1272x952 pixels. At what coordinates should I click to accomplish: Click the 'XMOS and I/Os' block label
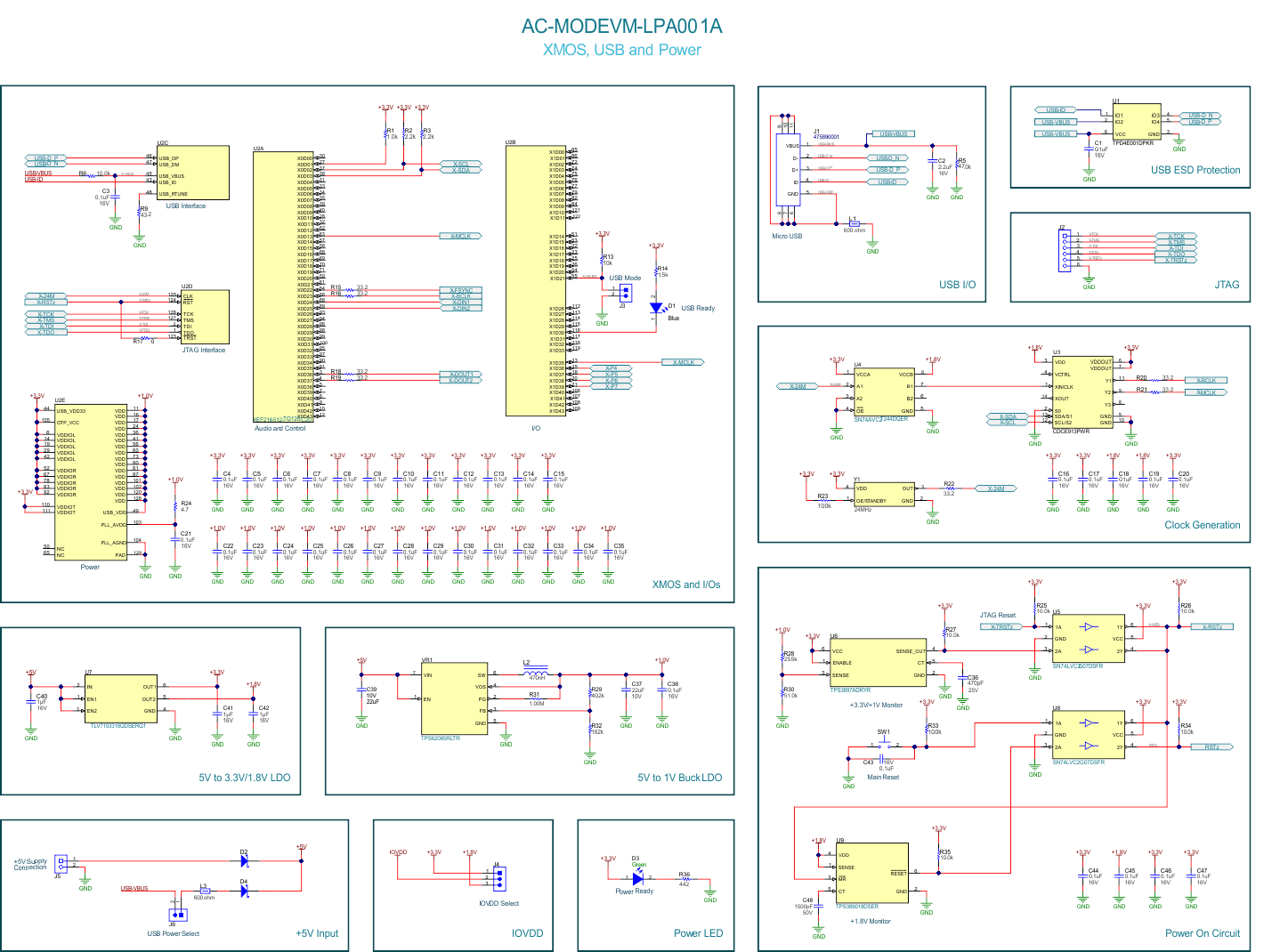(685, 585)
